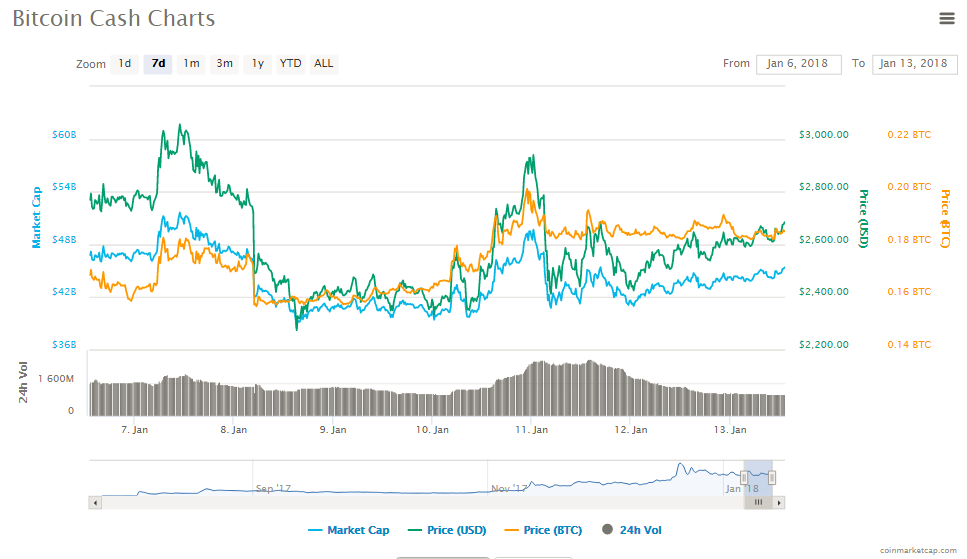This screenshot has height=559, width=967.
Task: Select the 1d zoom range
Action: pyautogui.click(x=125, y=64)
